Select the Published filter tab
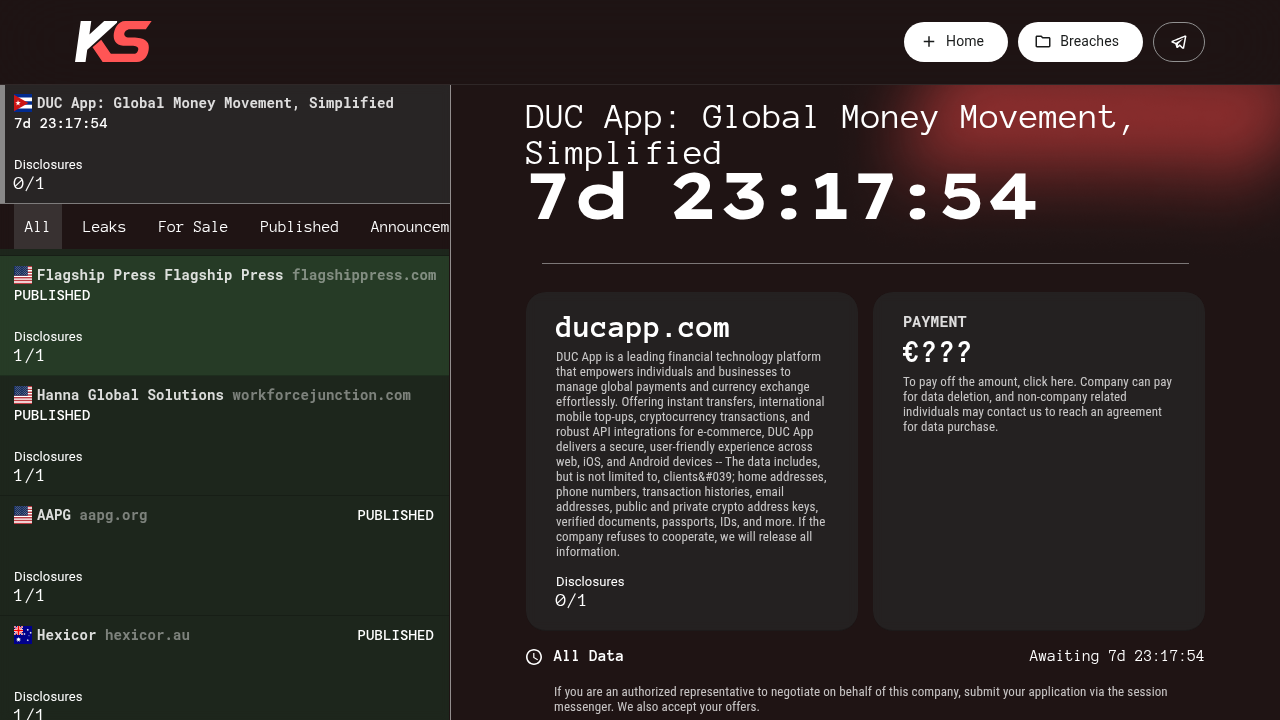 [299, 227]
